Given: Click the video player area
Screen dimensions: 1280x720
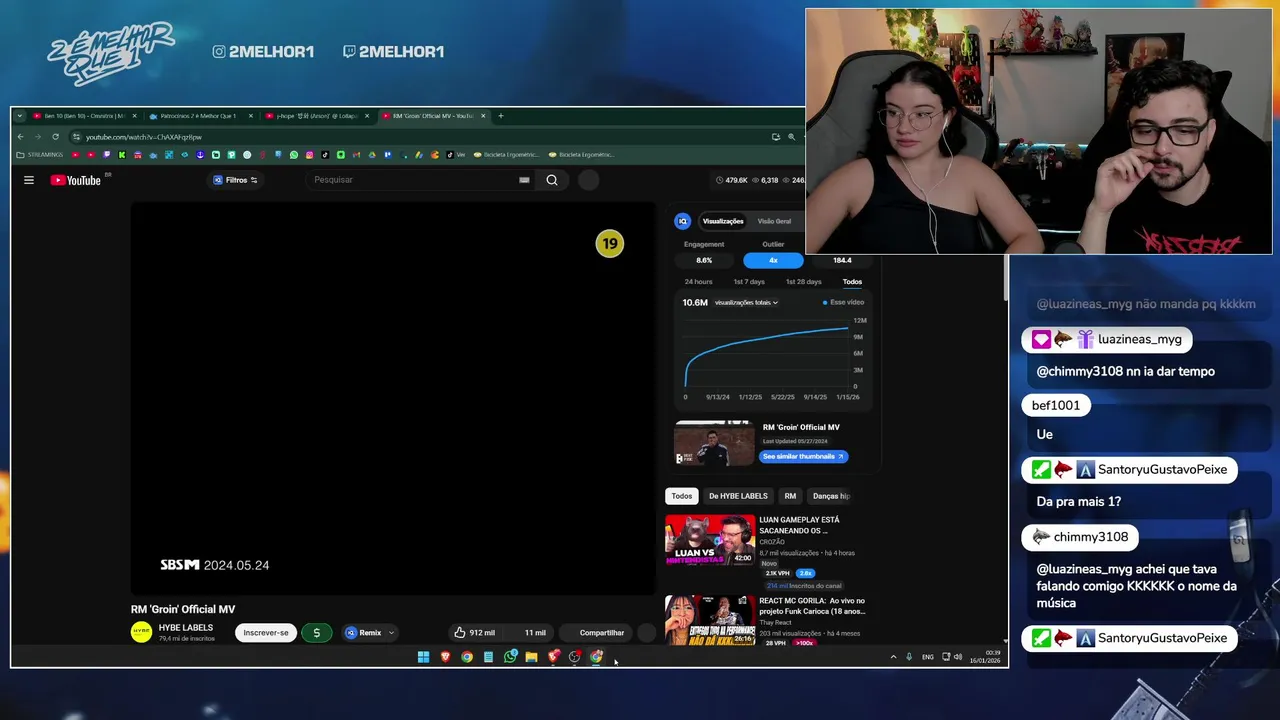Looking at the screenshot, I should [x=393, y=398].
